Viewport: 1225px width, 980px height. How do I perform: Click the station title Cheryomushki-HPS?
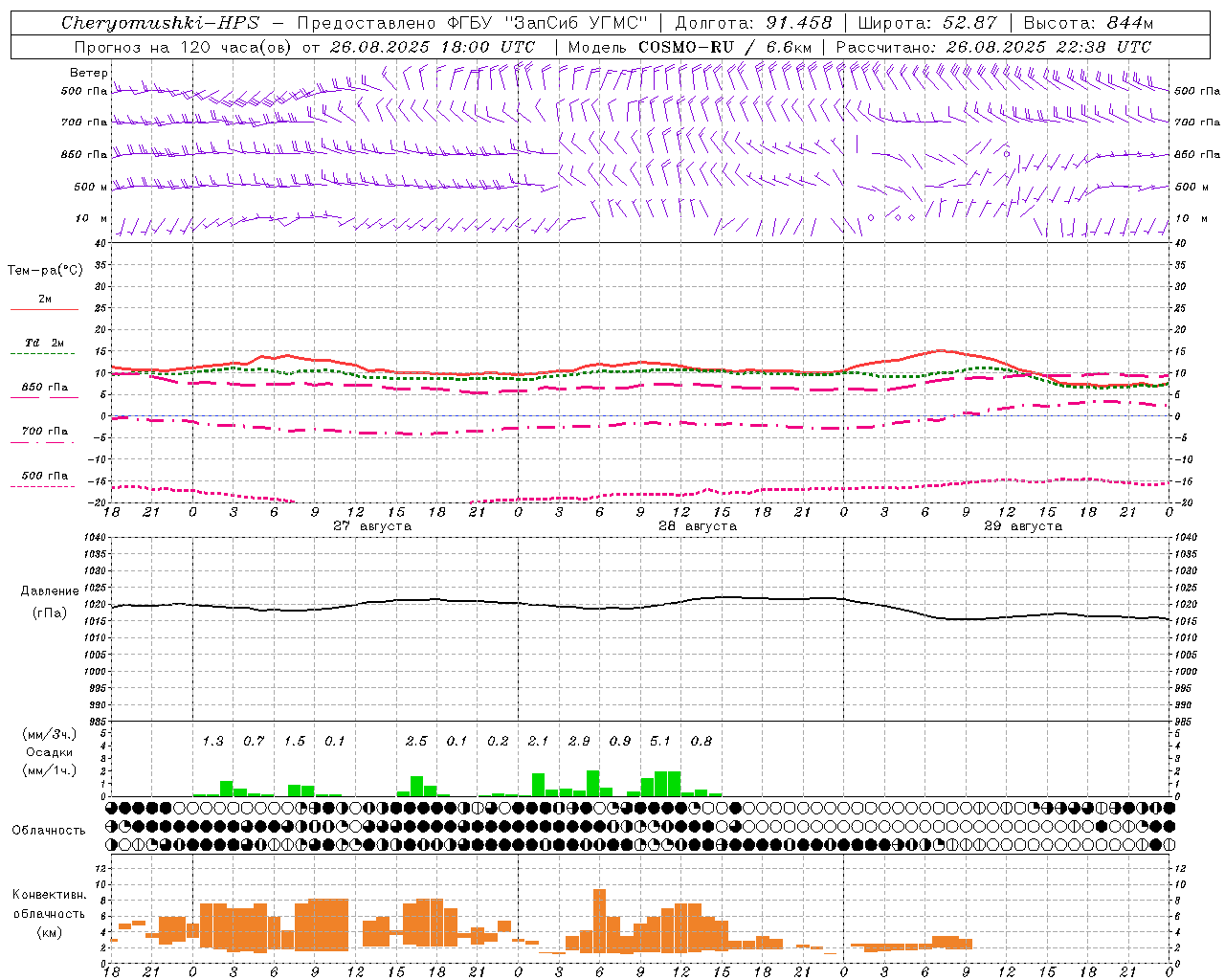click(x=160, y=23)
